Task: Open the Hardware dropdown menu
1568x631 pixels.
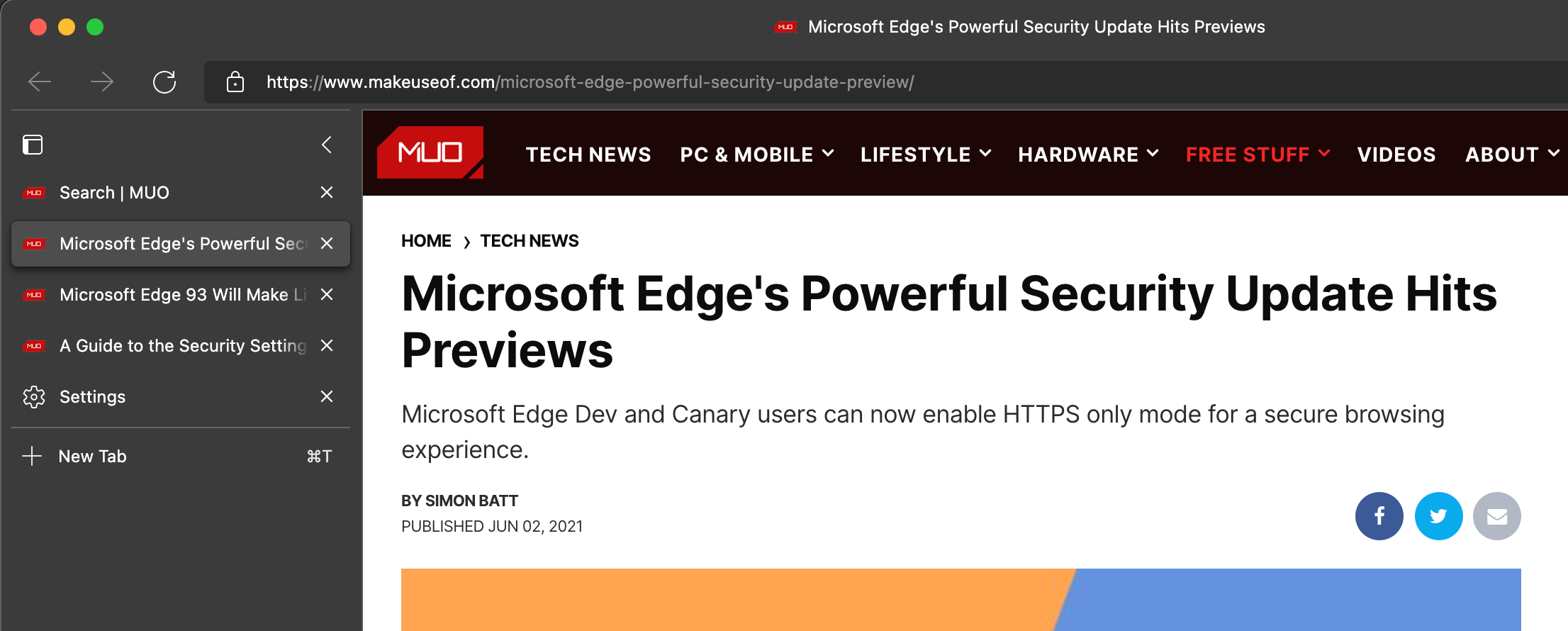Action: coord(1088,155)
